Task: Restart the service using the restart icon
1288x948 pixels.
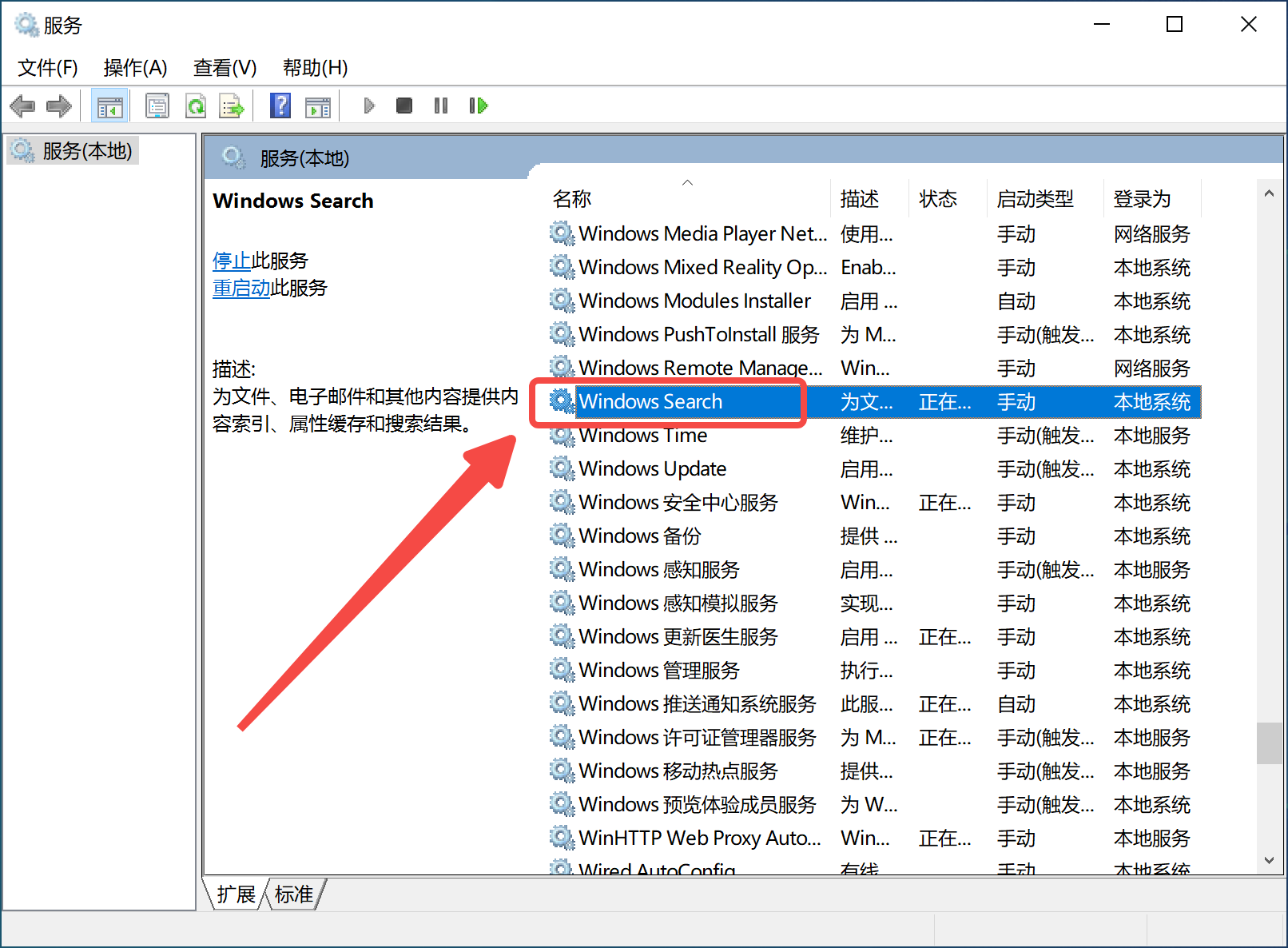Action: click(x=478, y=105)
